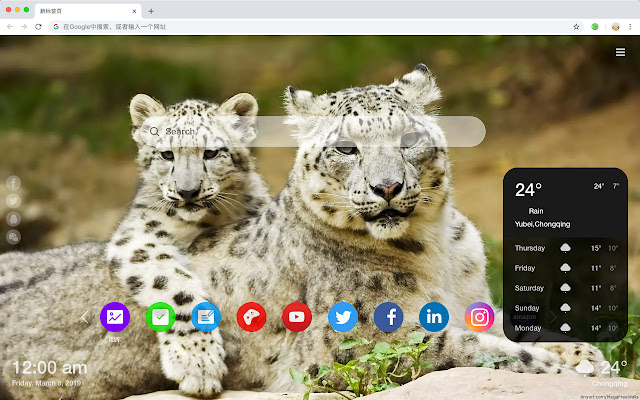The image size is (640, 400).
Task: Open the YouTube shortcut
Action: click(x=297, y=317)
